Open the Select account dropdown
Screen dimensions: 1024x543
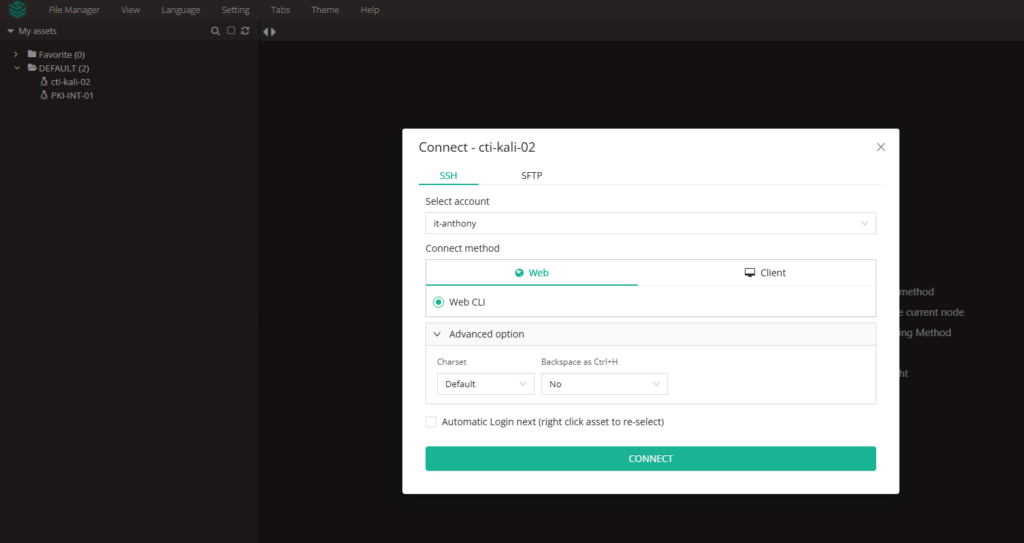point(650,224)
